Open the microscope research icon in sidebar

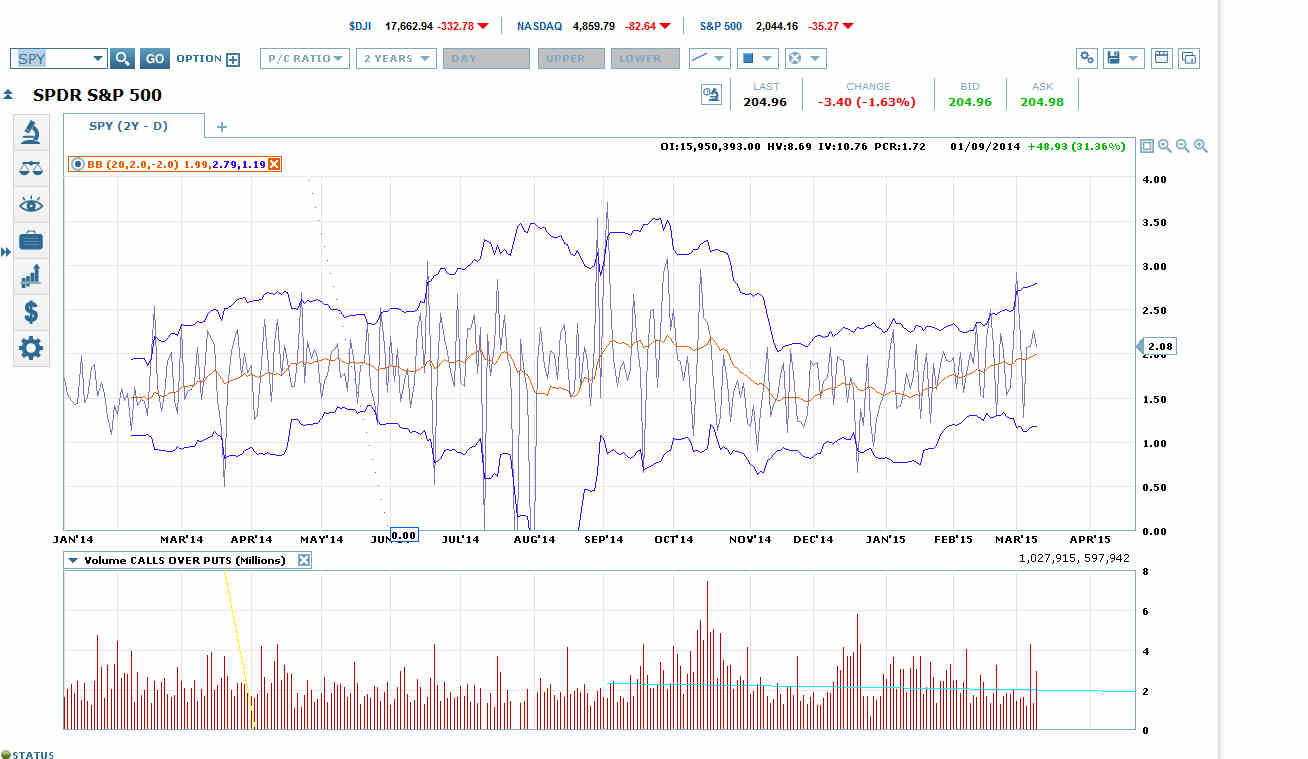(31, 132)
